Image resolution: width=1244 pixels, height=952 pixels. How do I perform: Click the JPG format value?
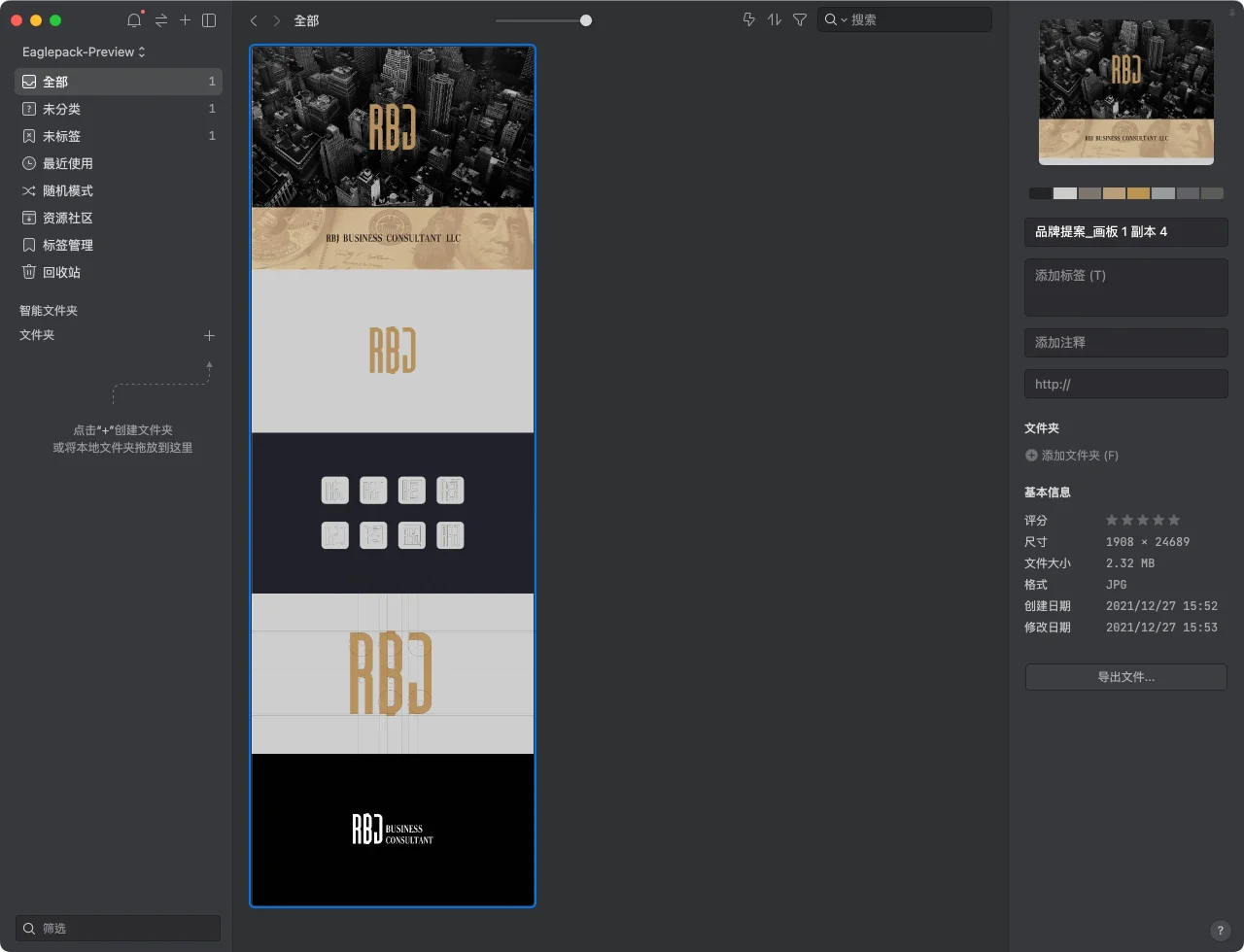click(1117, 585)
